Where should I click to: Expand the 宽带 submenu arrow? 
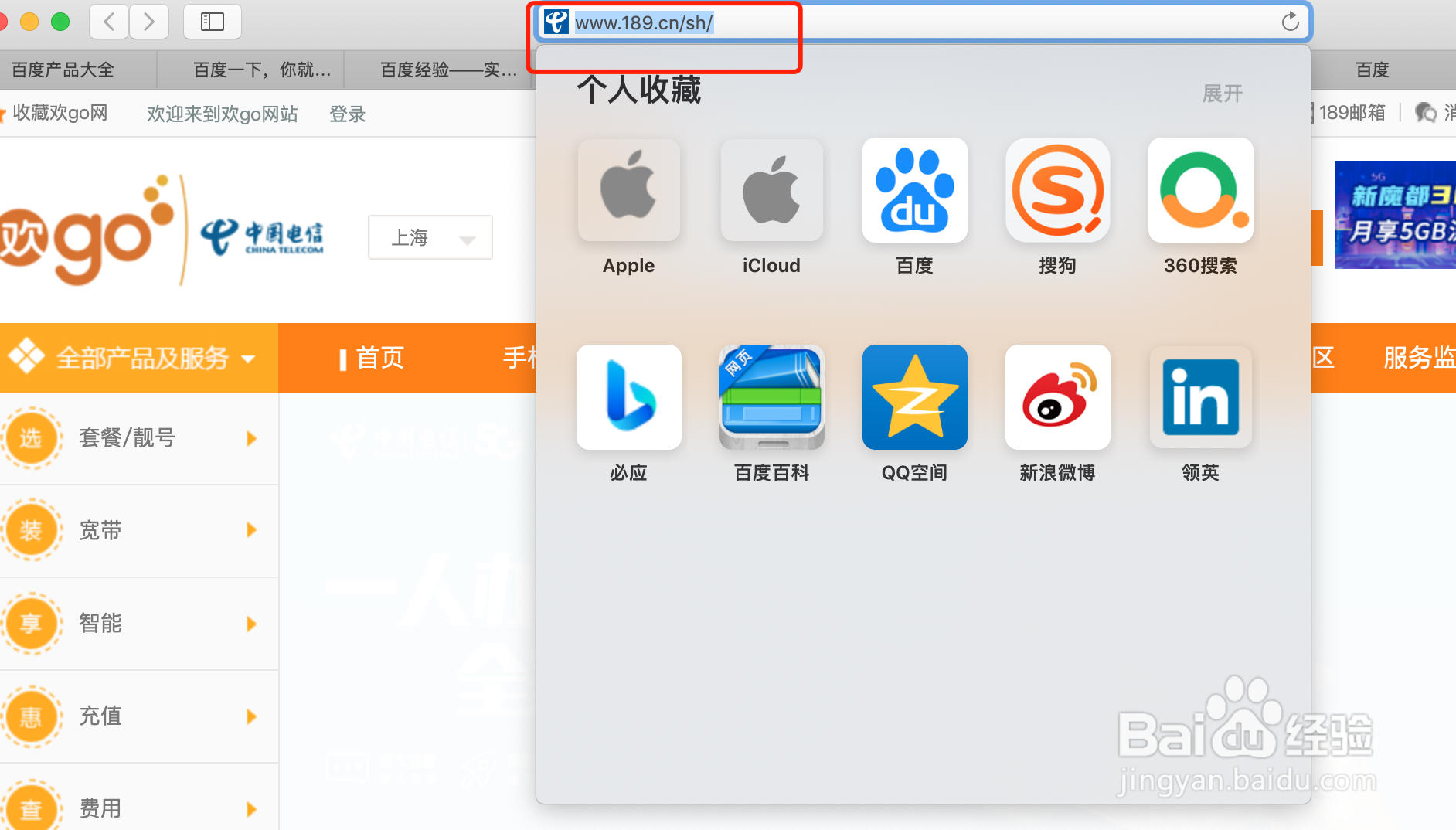251,530
